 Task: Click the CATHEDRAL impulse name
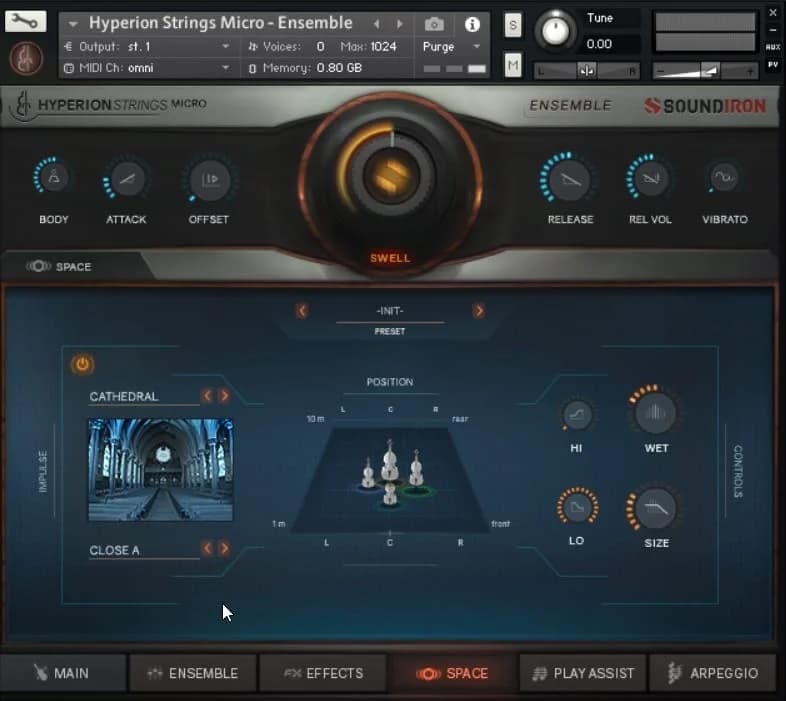(124, 396)
